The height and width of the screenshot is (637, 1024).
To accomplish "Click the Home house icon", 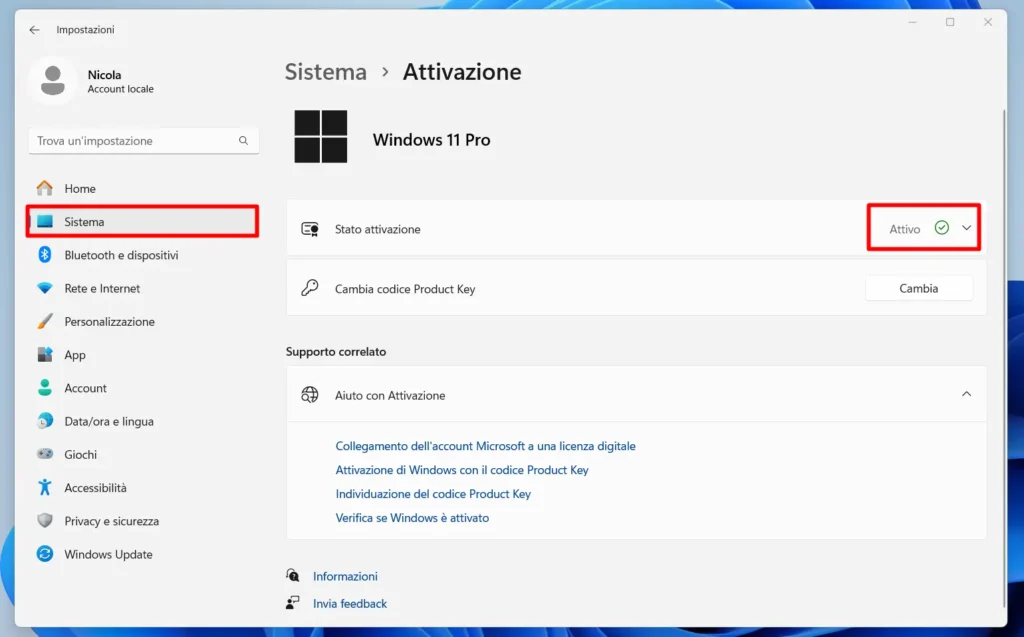I will click(x=44, y=188).
